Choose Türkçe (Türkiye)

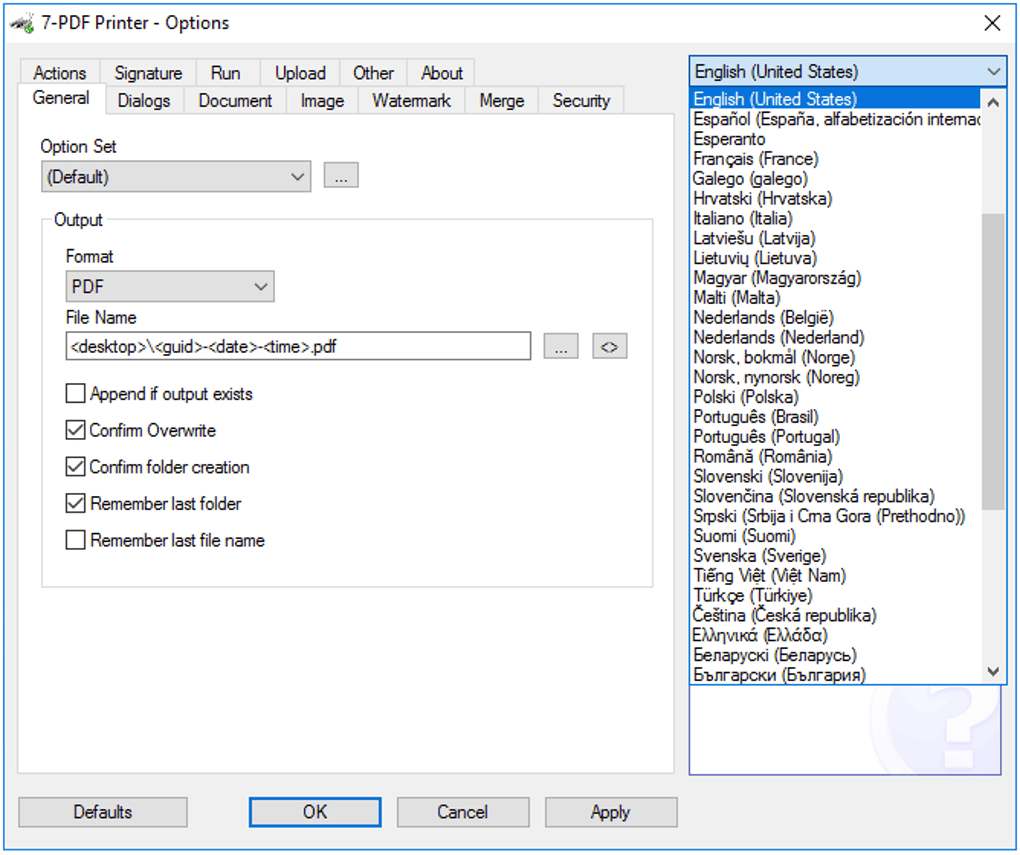click(835, 595)
